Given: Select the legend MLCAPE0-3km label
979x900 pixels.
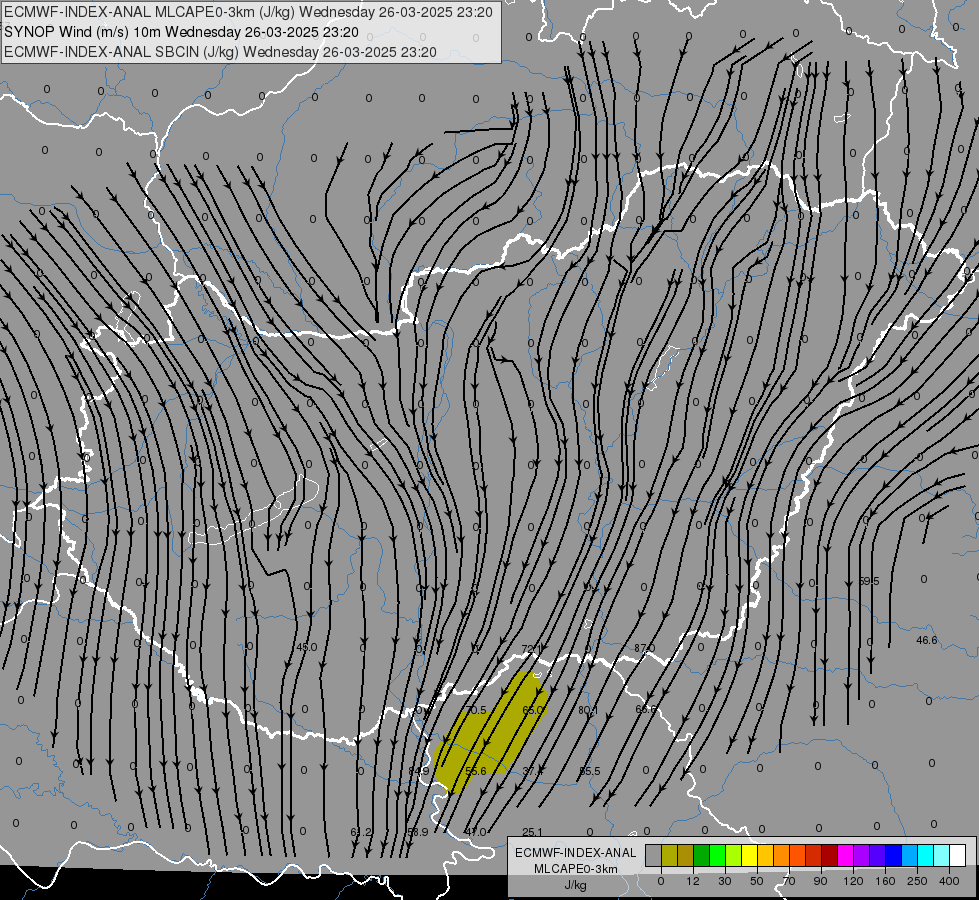Looking at the screenshot, I should (575, 869).
